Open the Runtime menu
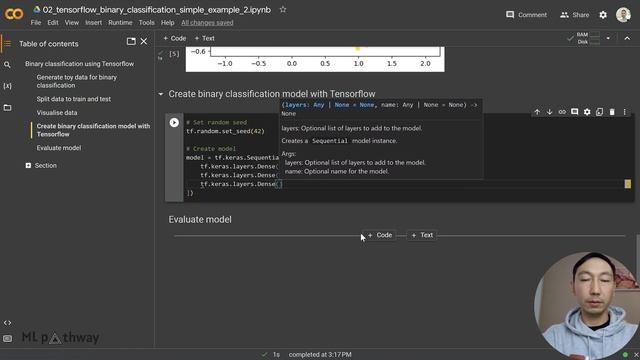The width and height of the screenshot is (640, 360). coord(120,22)
